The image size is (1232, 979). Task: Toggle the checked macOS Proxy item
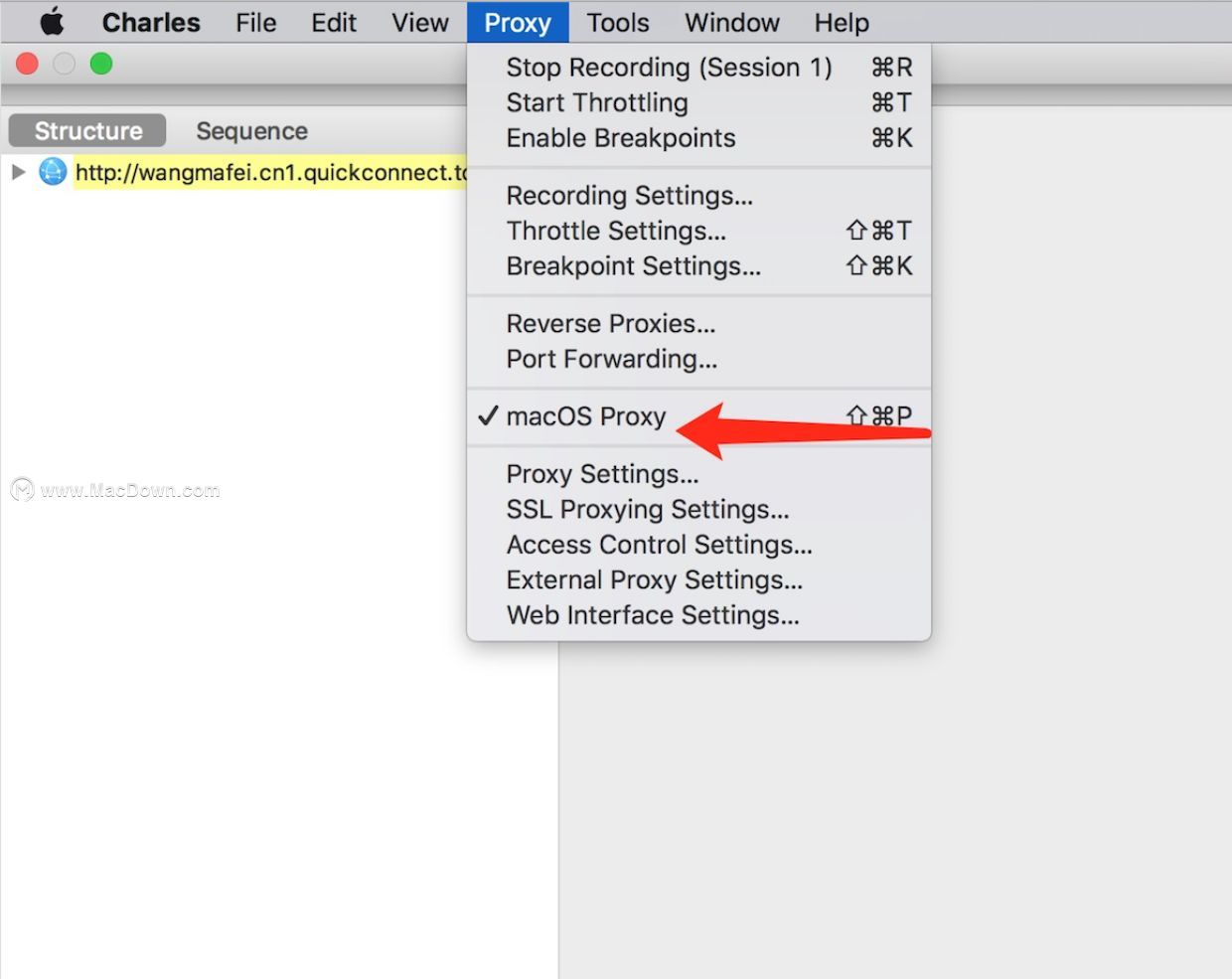click(x=698, y=416)
